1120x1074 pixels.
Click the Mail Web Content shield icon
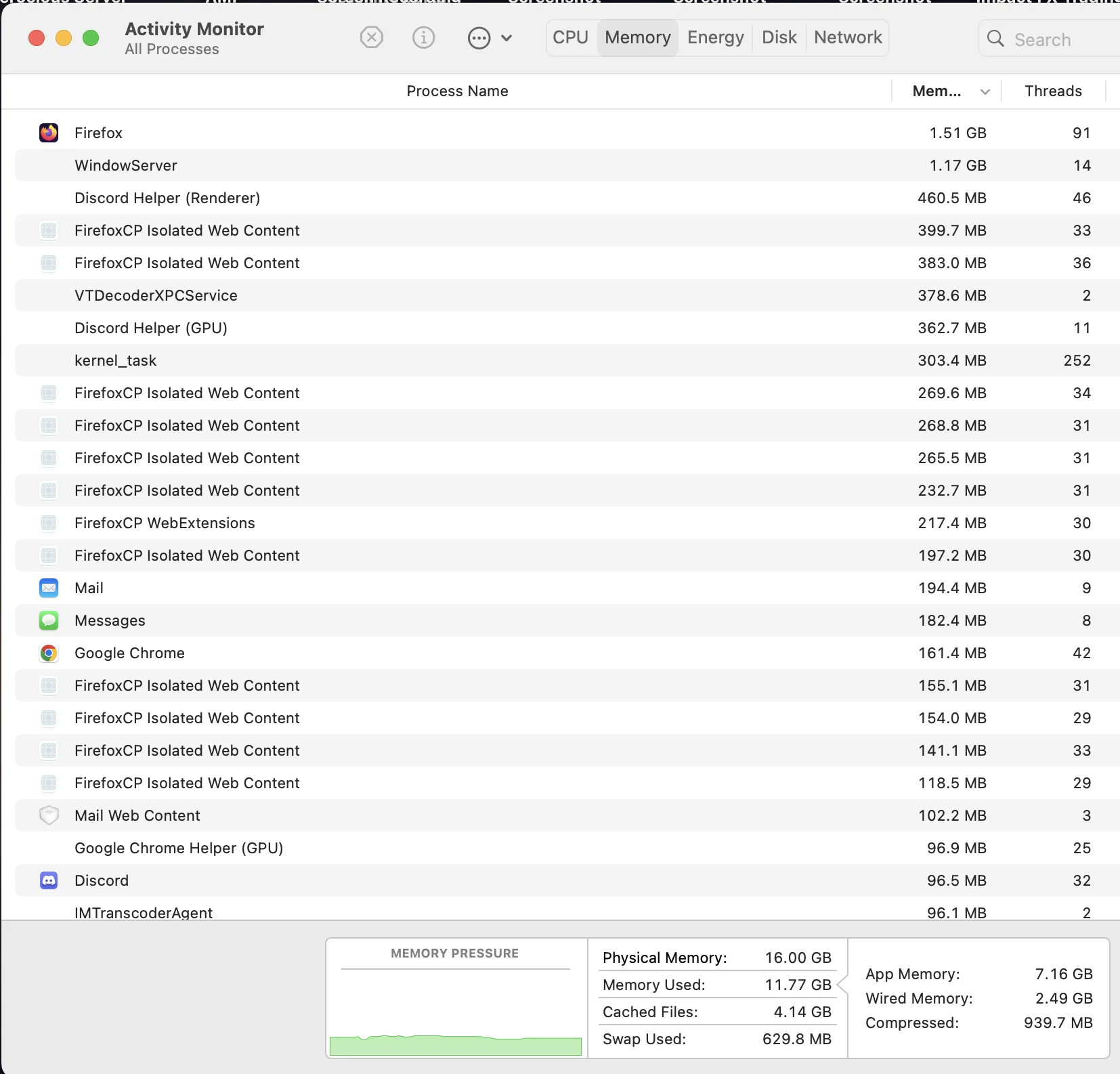49,815
